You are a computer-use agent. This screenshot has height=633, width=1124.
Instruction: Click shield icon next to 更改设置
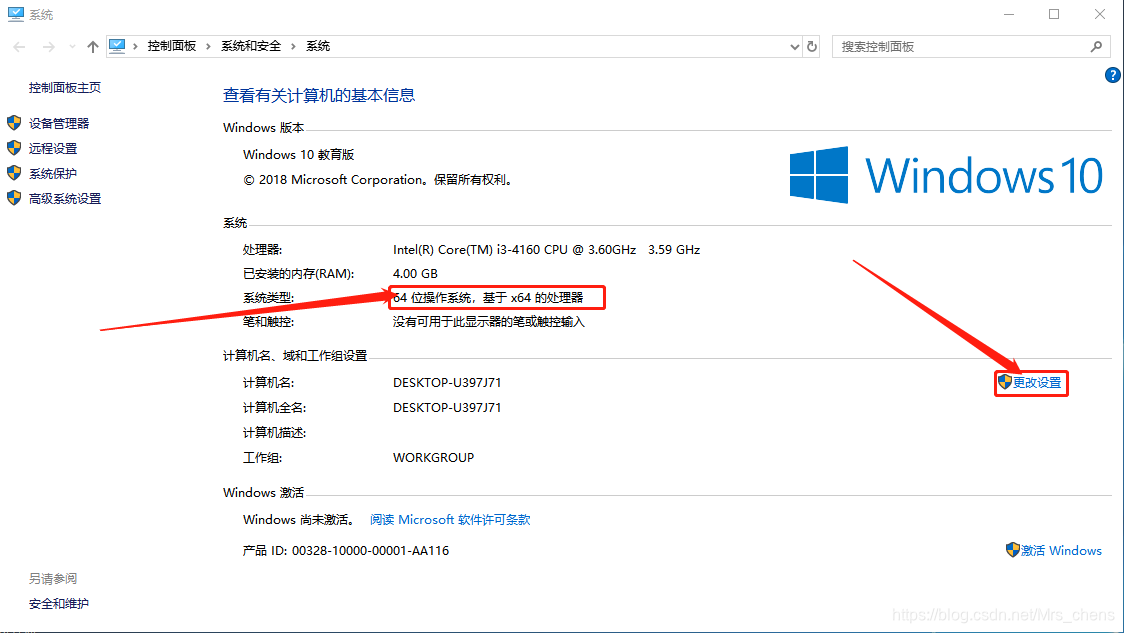coord(1005,382)
